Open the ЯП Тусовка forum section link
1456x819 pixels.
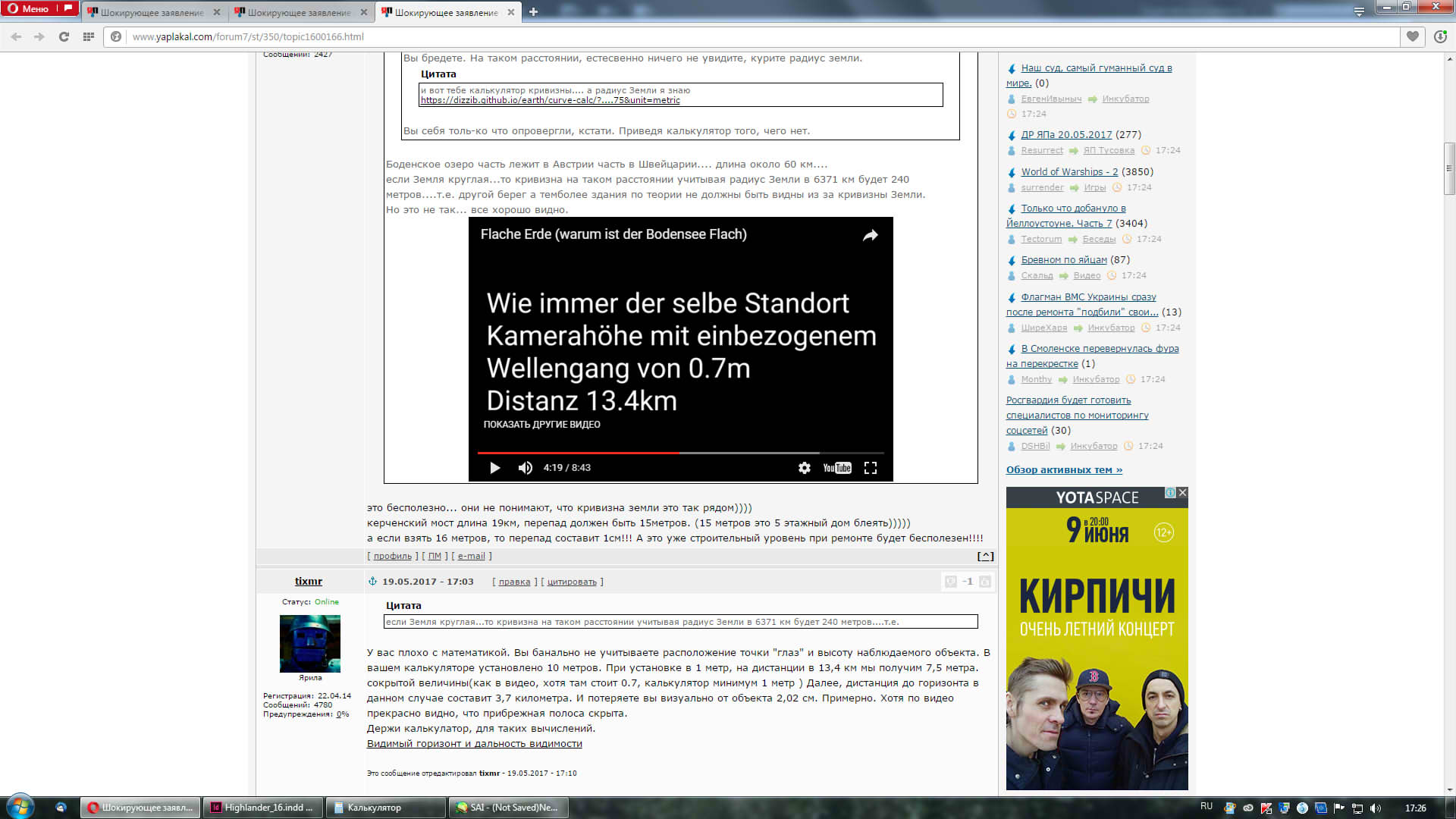1109,150
